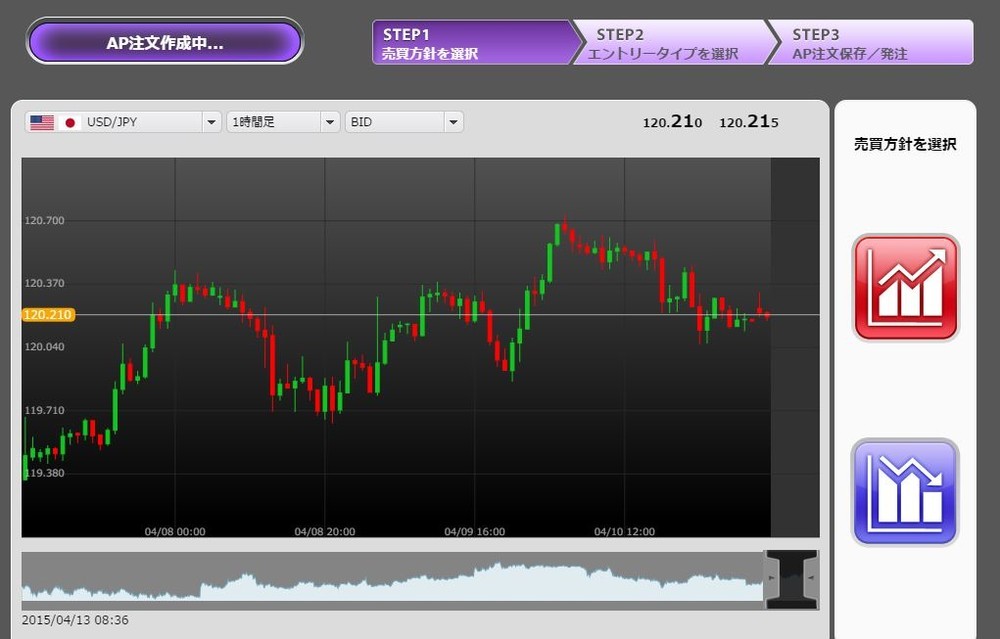Expand the 1時間足 timeframe dropdown
Image resolution: width=1000 pixels, height=639 pixels.
point(330,122)
